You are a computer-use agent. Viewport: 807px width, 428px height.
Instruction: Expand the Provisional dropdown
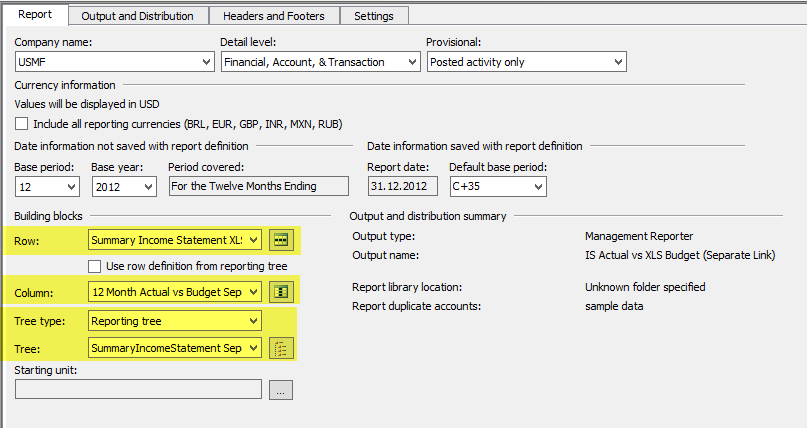coord(617,62)
